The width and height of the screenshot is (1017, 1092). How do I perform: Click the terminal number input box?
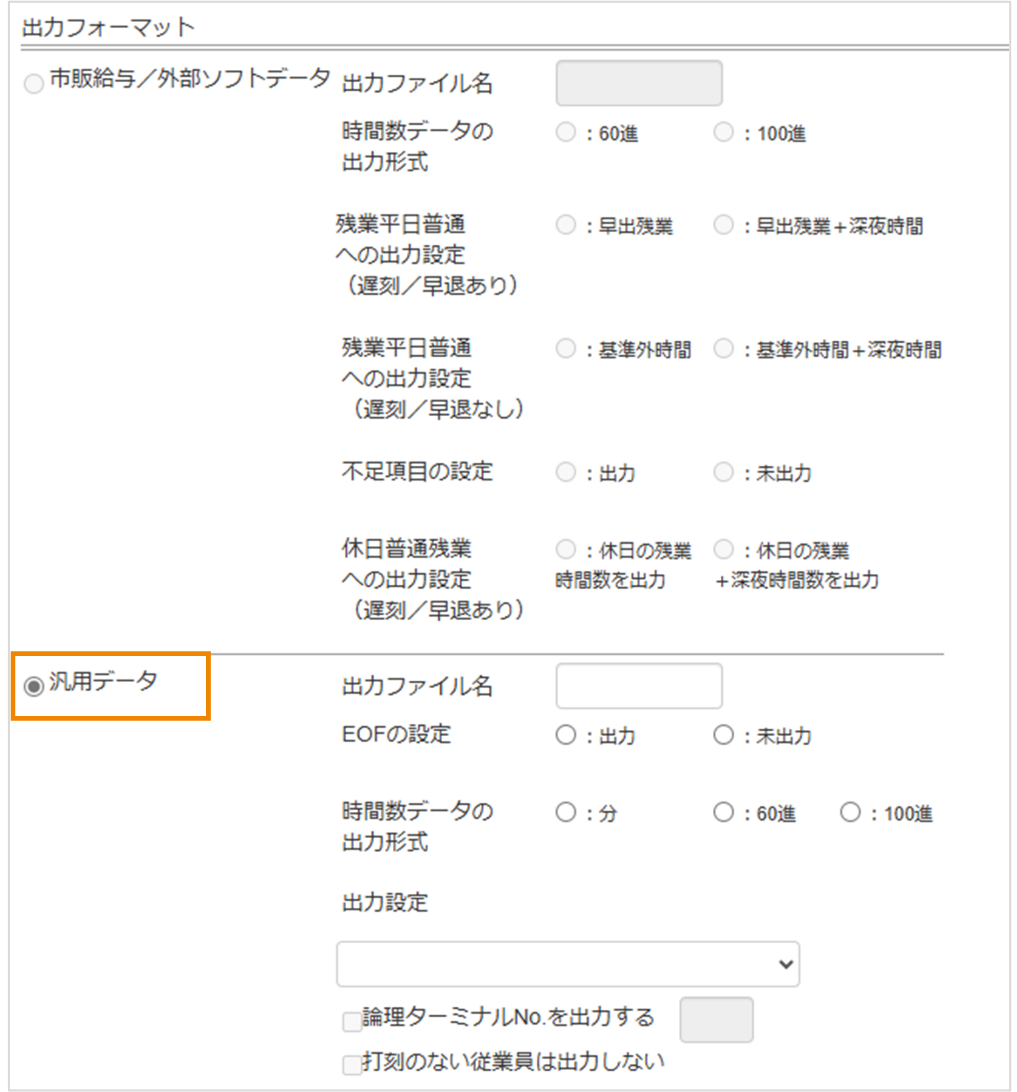716,1019
